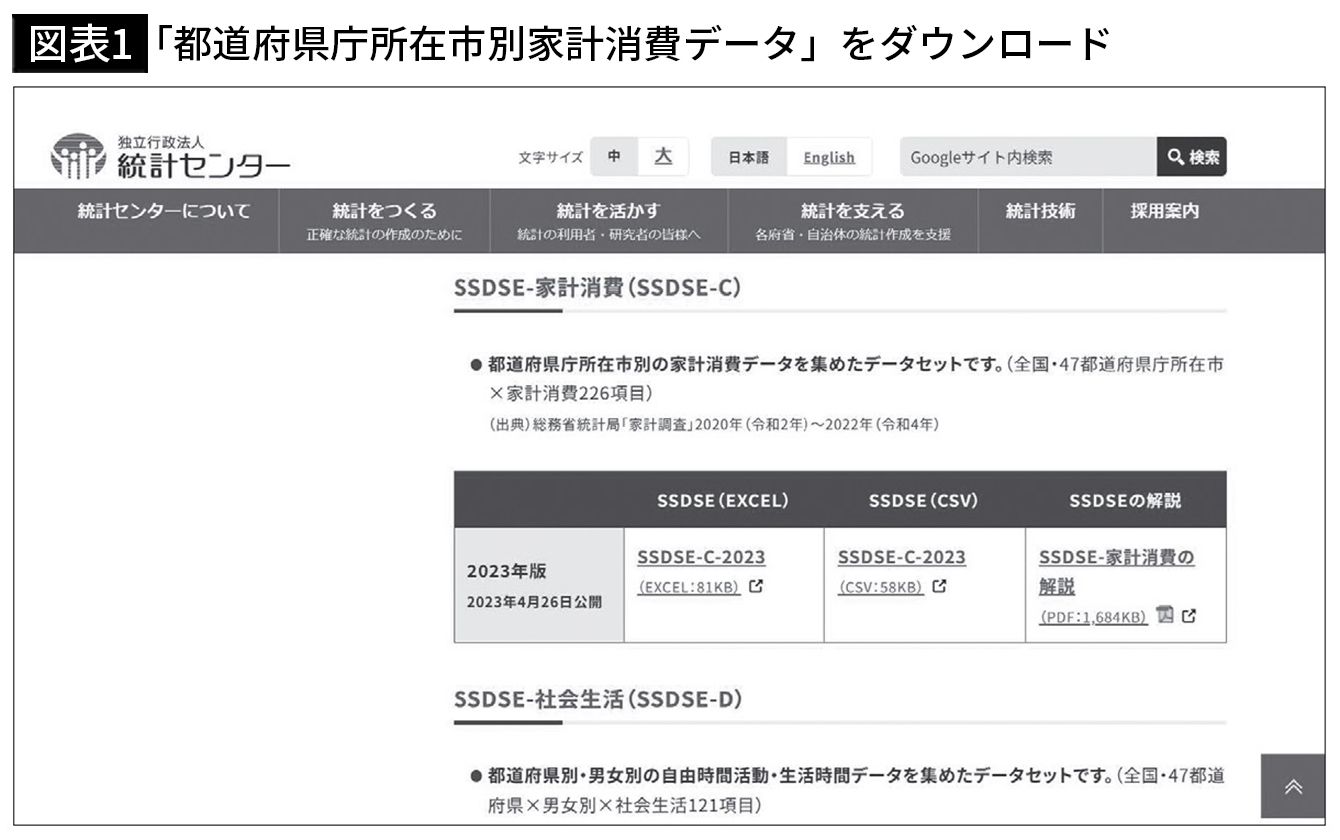
Task: Open 統計をつくる menu
Action: (384, 220)
